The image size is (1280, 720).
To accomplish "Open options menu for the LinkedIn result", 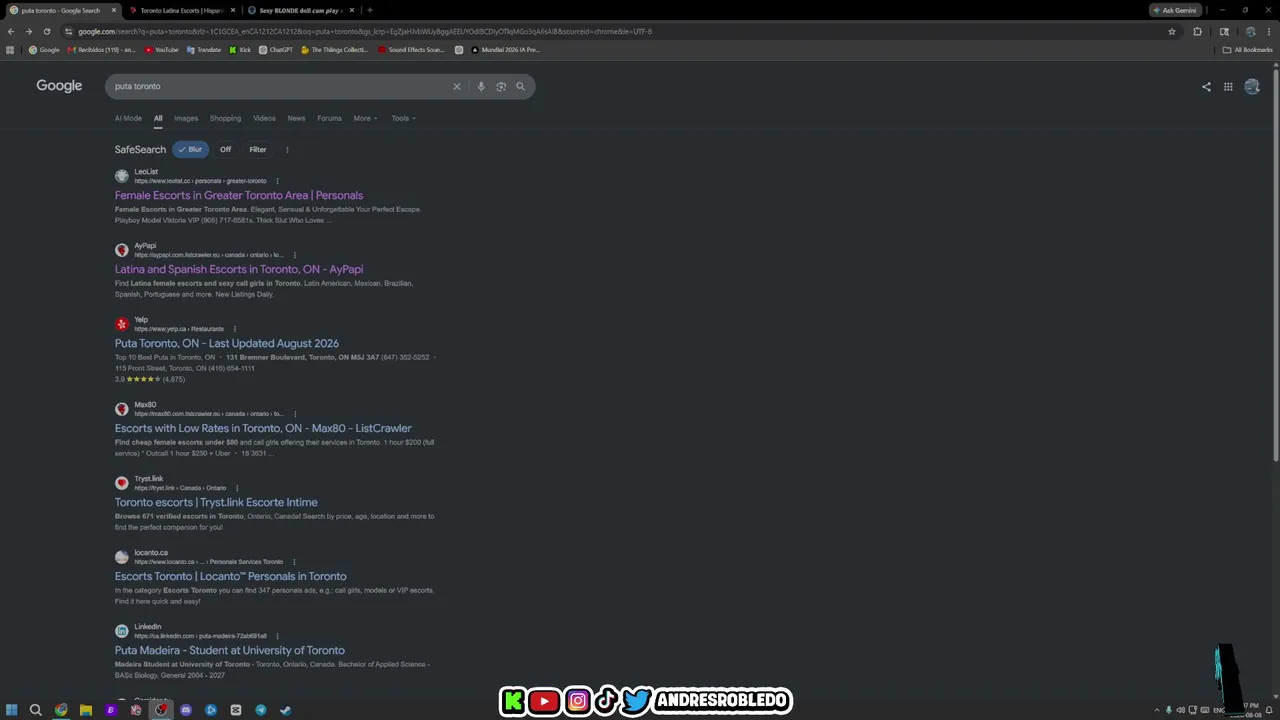I will coord(277,636).
